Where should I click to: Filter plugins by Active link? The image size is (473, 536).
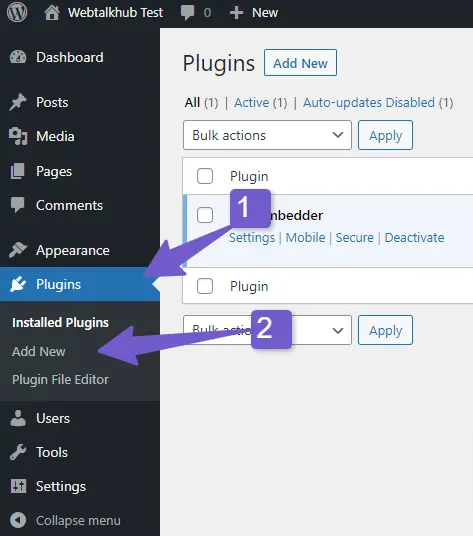(x=251, y=103)
